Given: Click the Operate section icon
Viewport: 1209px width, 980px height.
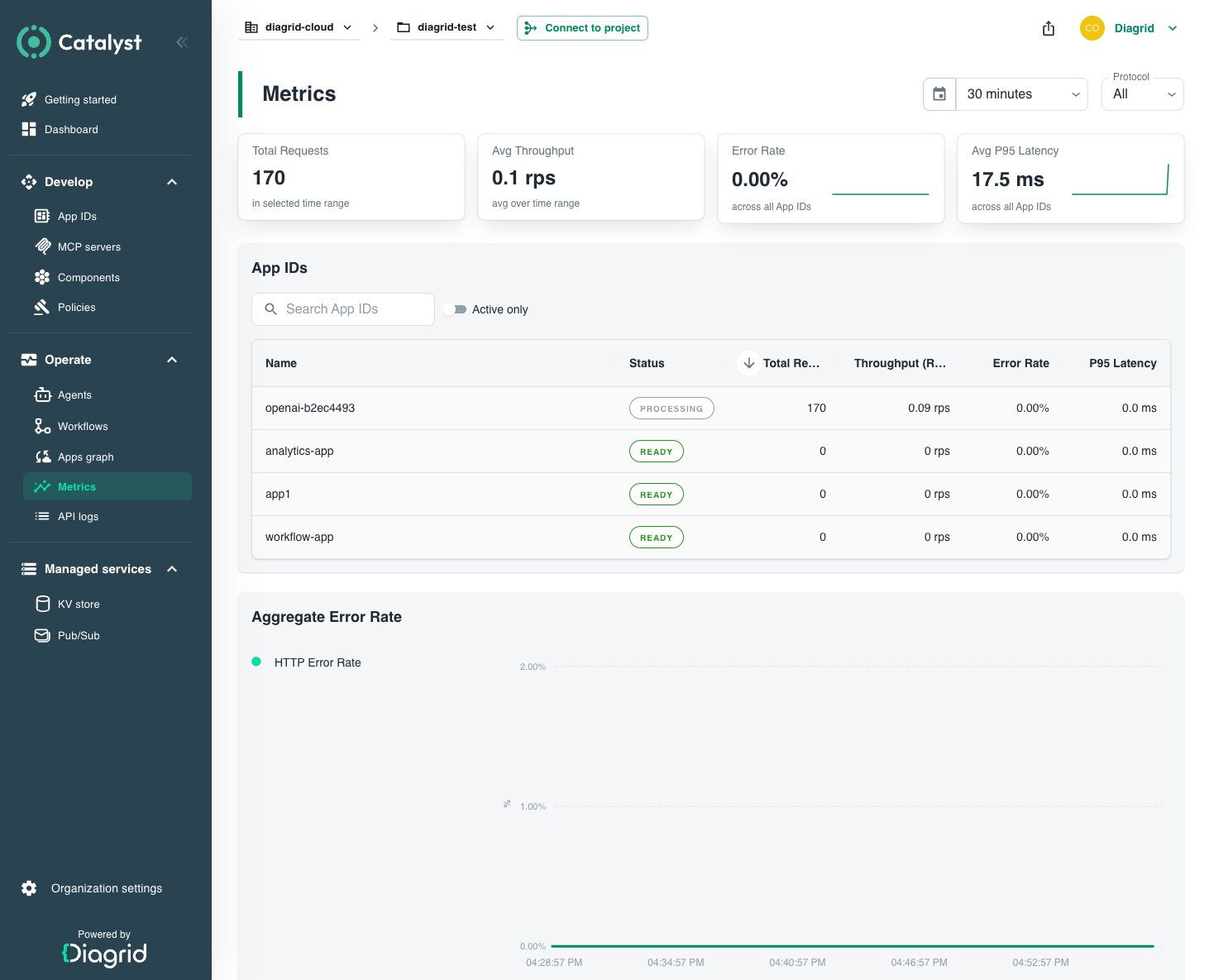Looking at the screenshot, I should [x=29, y=360].
